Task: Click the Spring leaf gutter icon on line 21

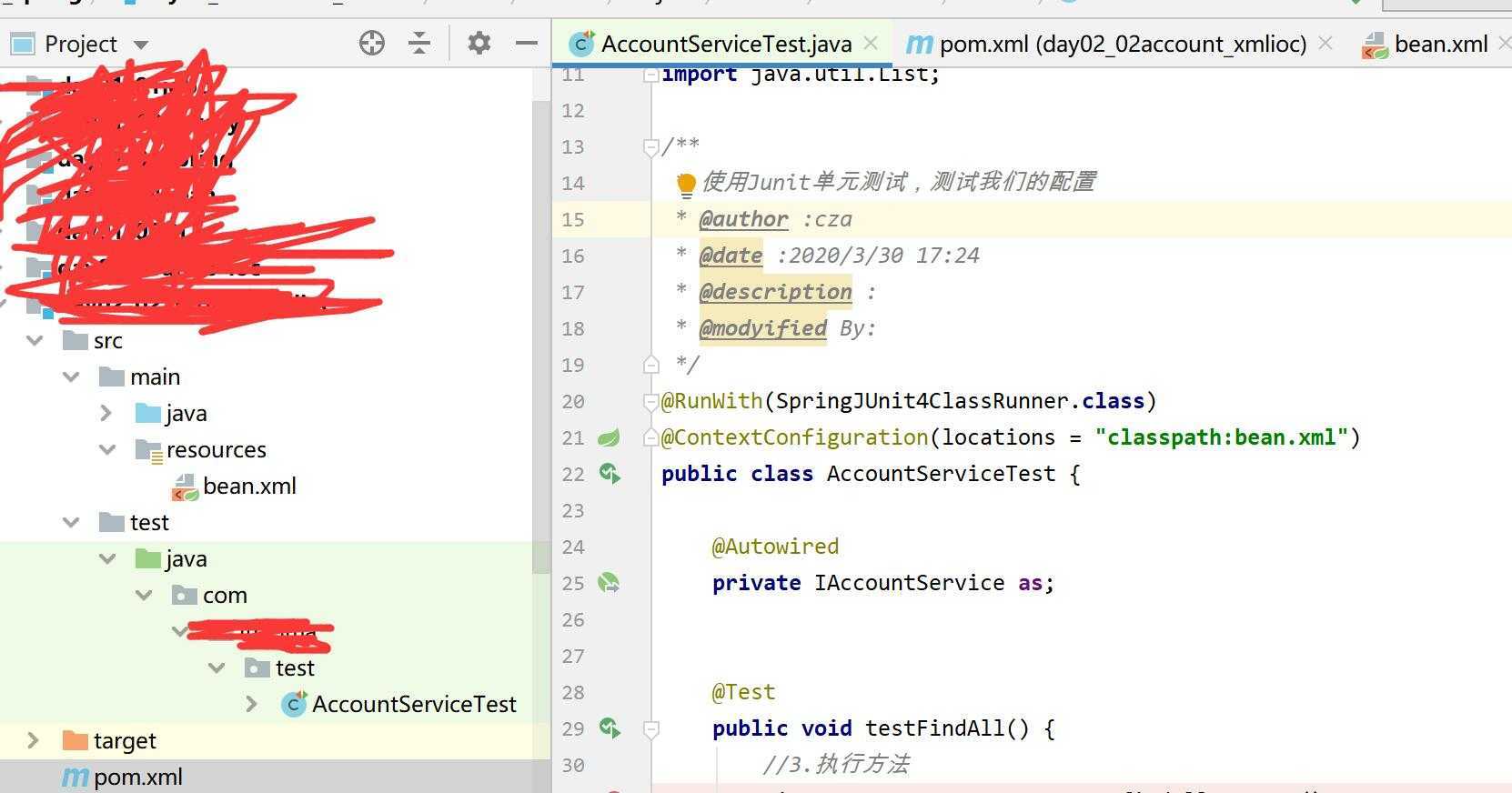Action: 609,437
